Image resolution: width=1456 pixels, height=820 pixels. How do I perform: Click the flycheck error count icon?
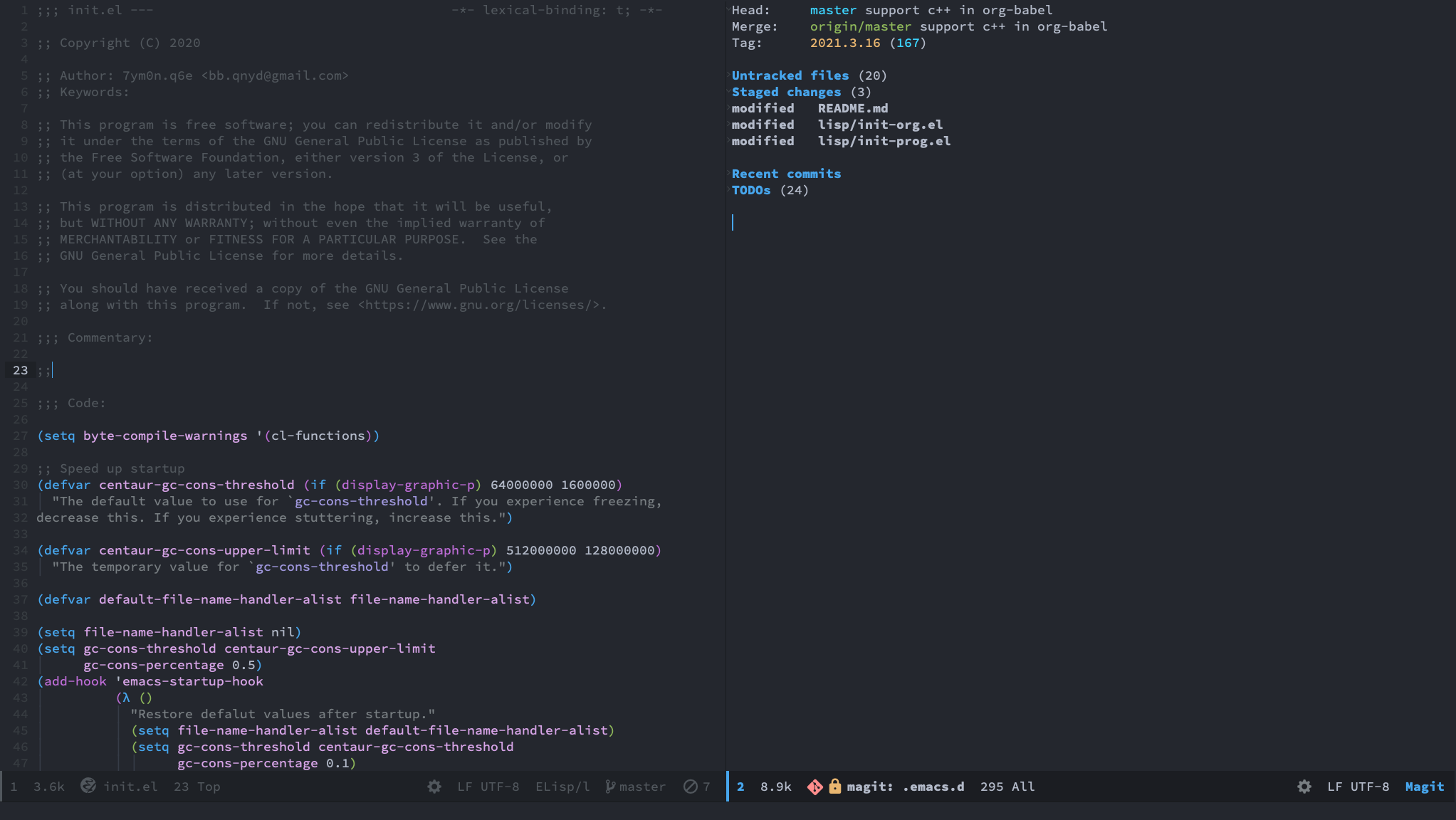pyautogui.click(x=690, y=787)
